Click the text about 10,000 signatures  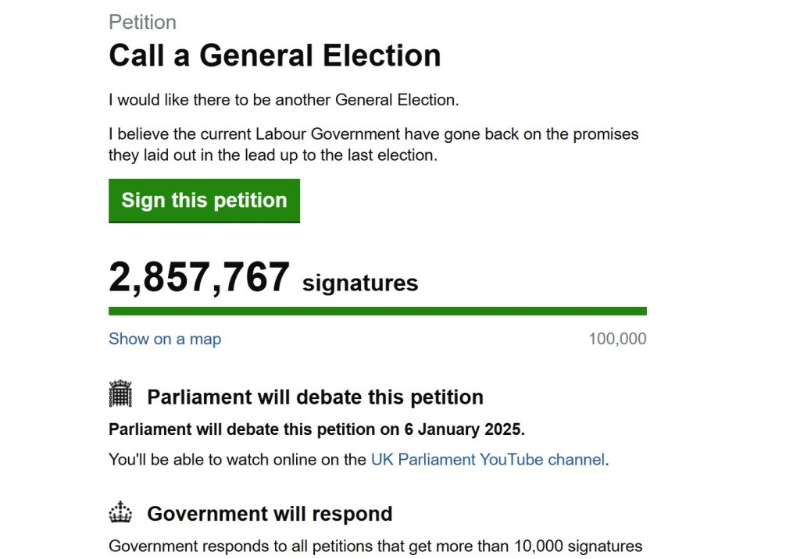[x=373, y=546]
